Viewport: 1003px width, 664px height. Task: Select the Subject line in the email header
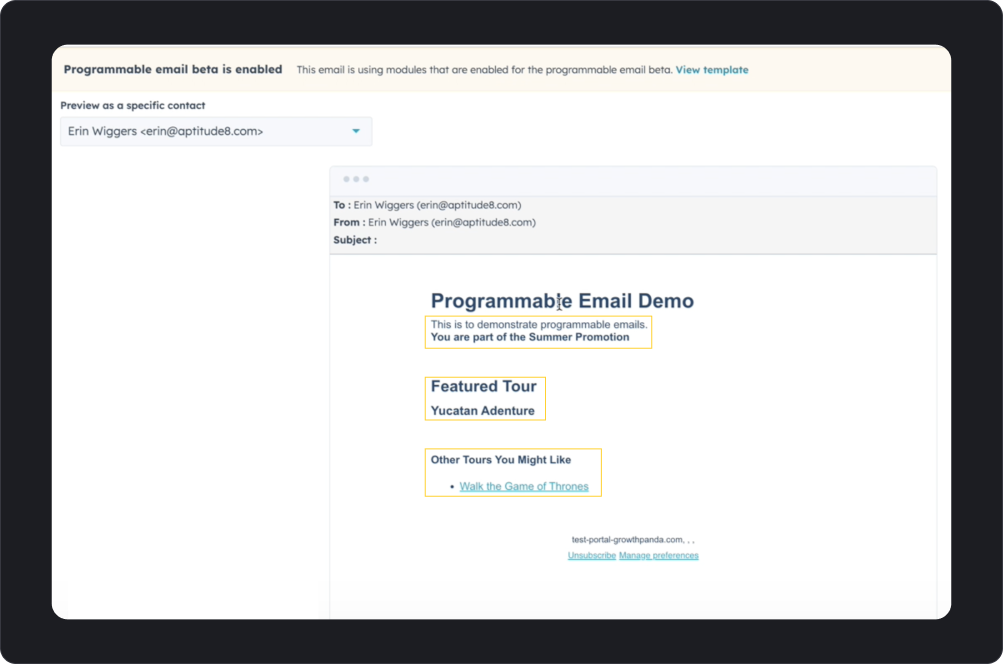pyautogui.click(x=353, y=240)
